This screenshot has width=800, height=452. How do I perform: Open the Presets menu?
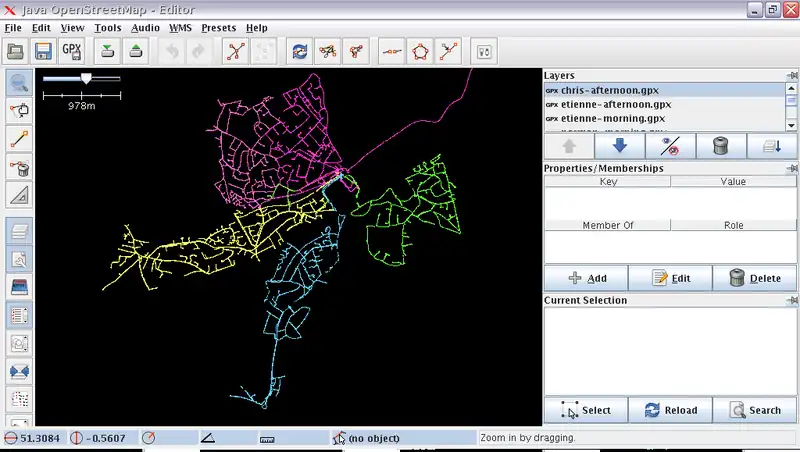218,28
